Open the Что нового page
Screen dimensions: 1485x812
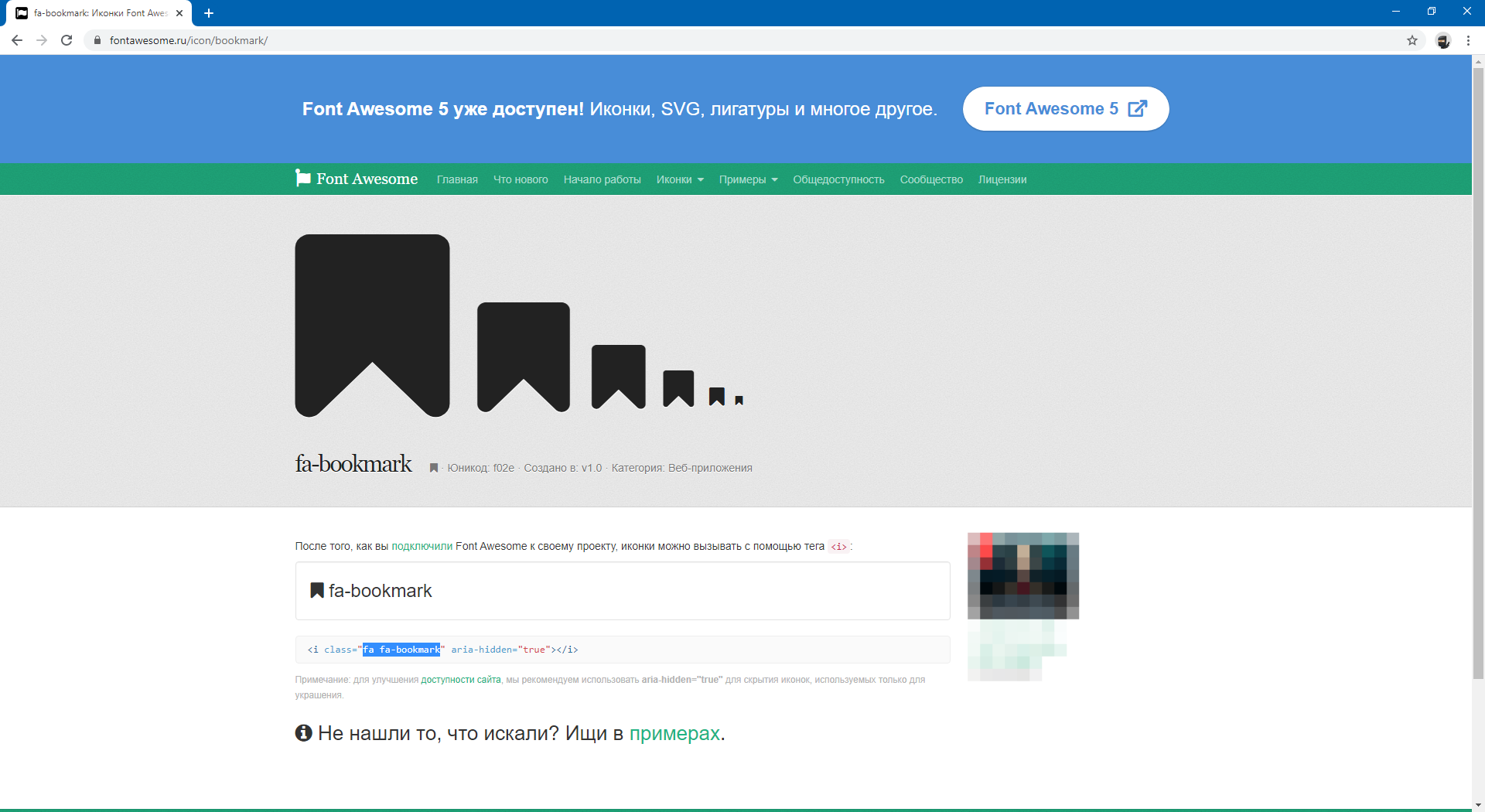pos(521,179)
